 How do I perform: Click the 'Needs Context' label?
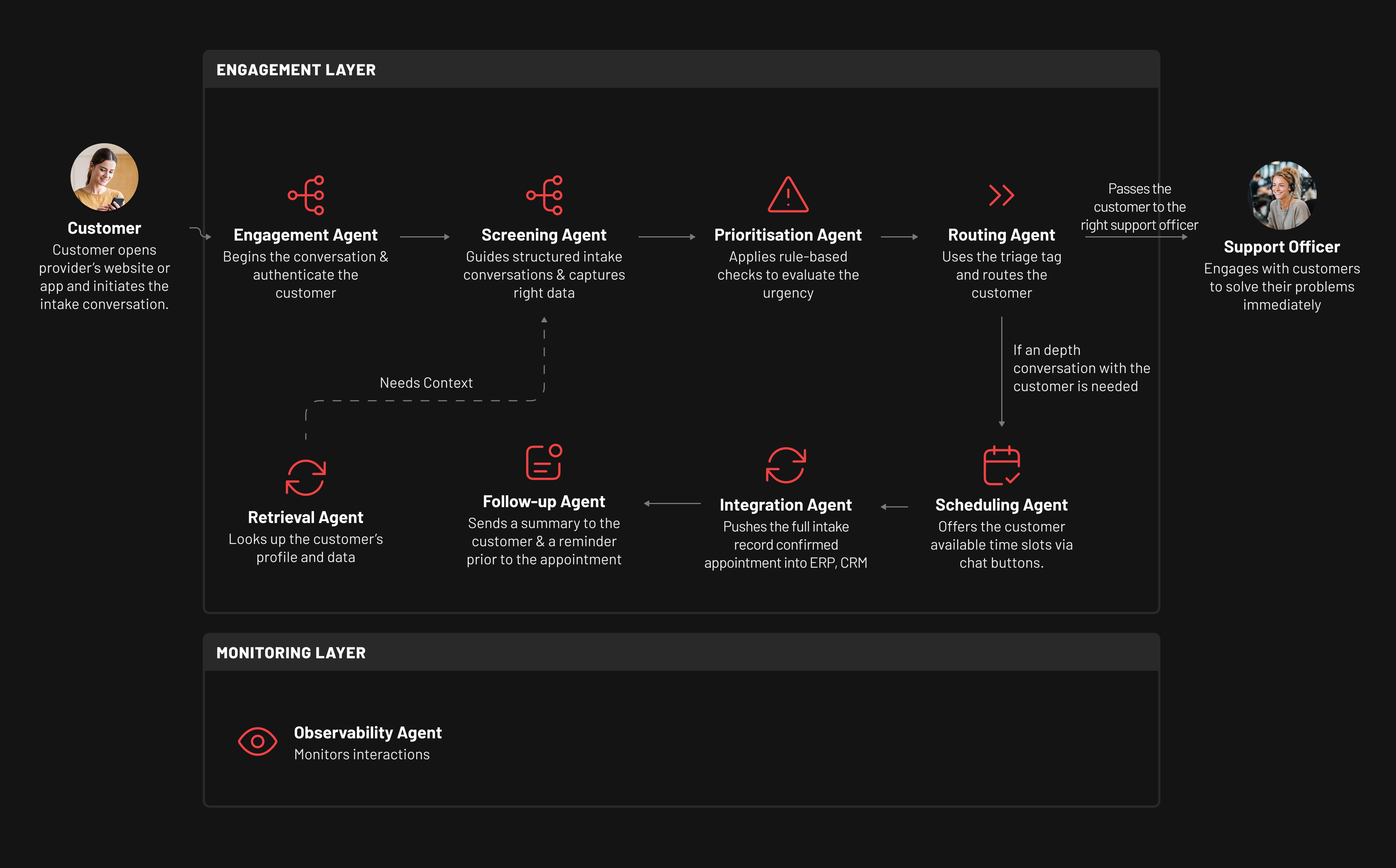coord(426,383)
